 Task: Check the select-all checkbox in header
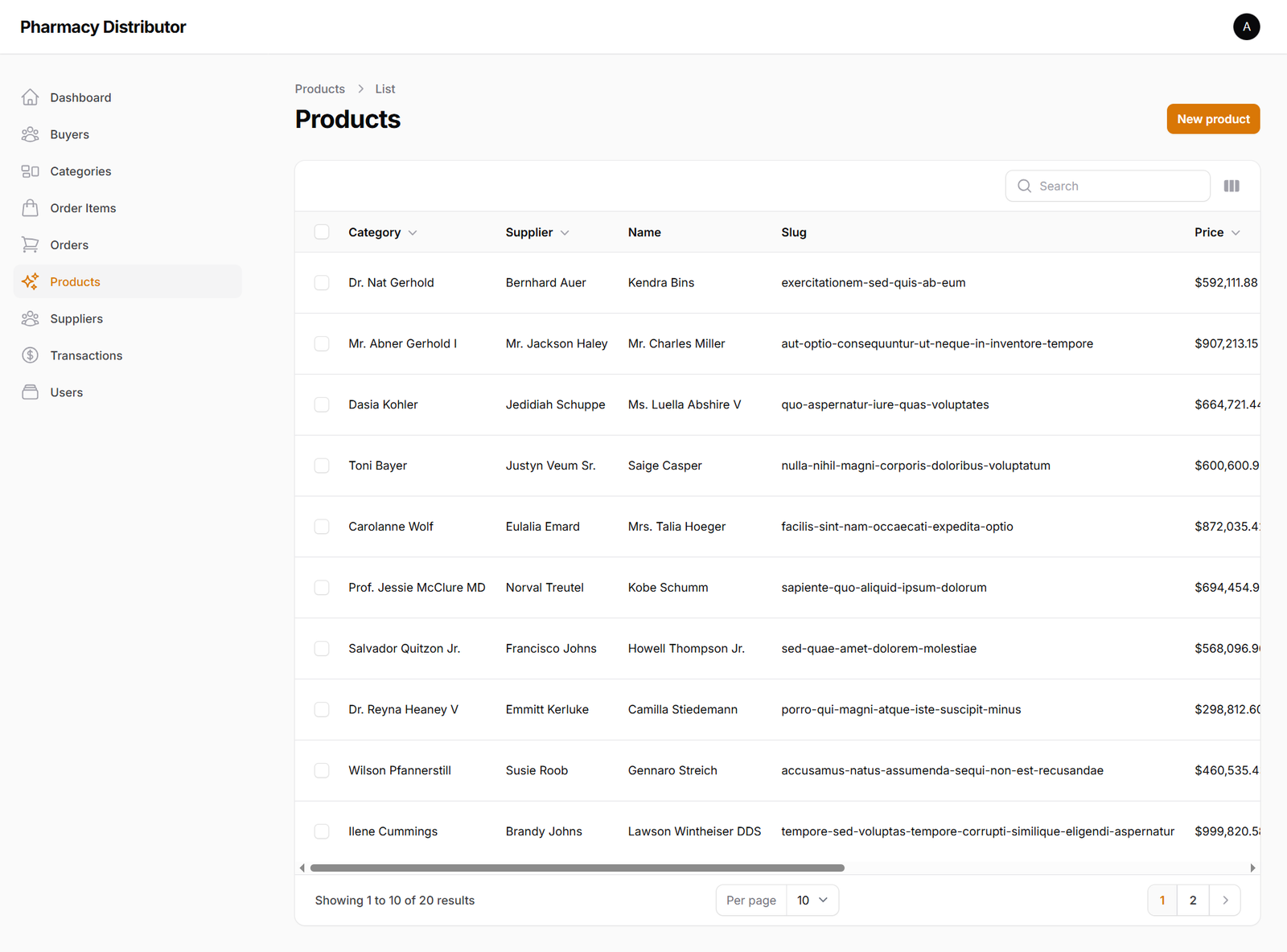click(x=322, y=232)
